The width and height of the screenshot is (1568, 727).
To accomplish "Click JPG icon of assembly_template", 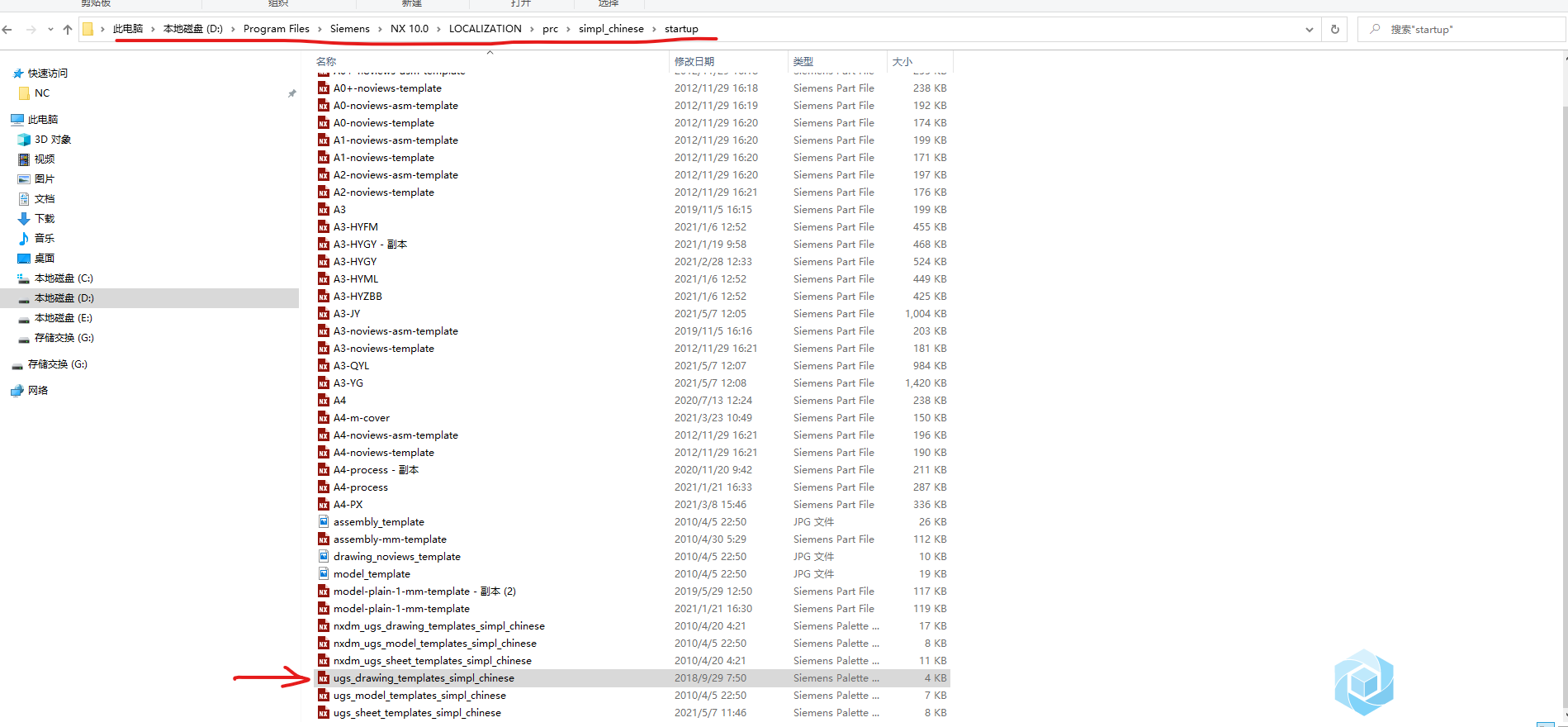I will tap(324, 522).
